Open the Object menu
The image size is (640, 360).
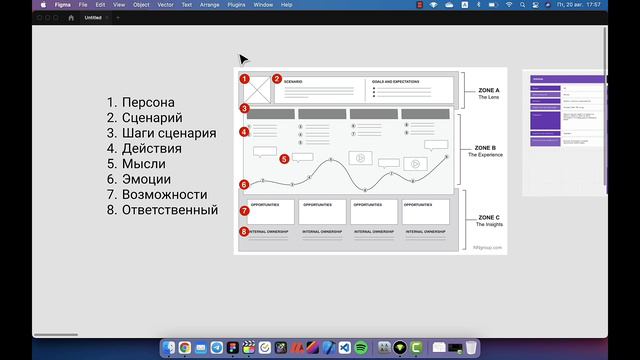click(141, 5)
